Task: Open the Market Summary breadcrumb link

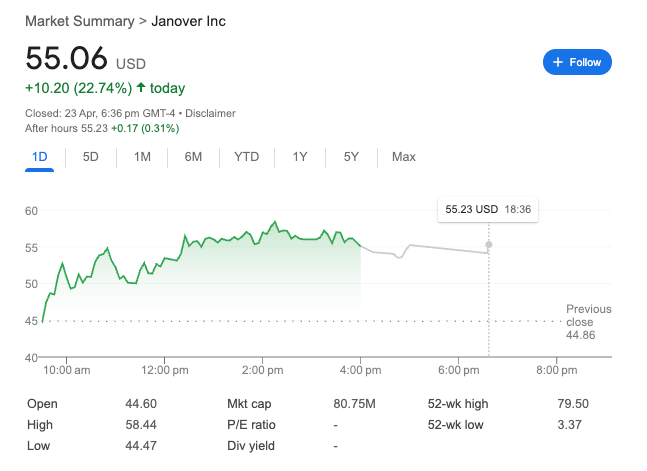Action: 80,21
